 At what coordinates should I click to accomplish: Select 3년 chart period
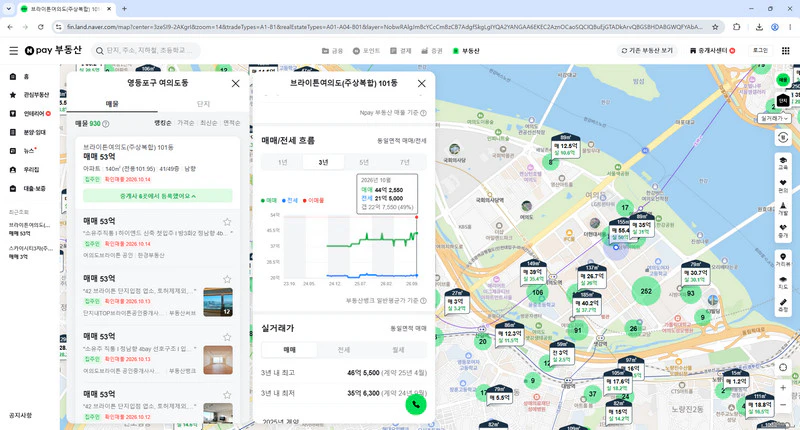click(x=323, y=162)
